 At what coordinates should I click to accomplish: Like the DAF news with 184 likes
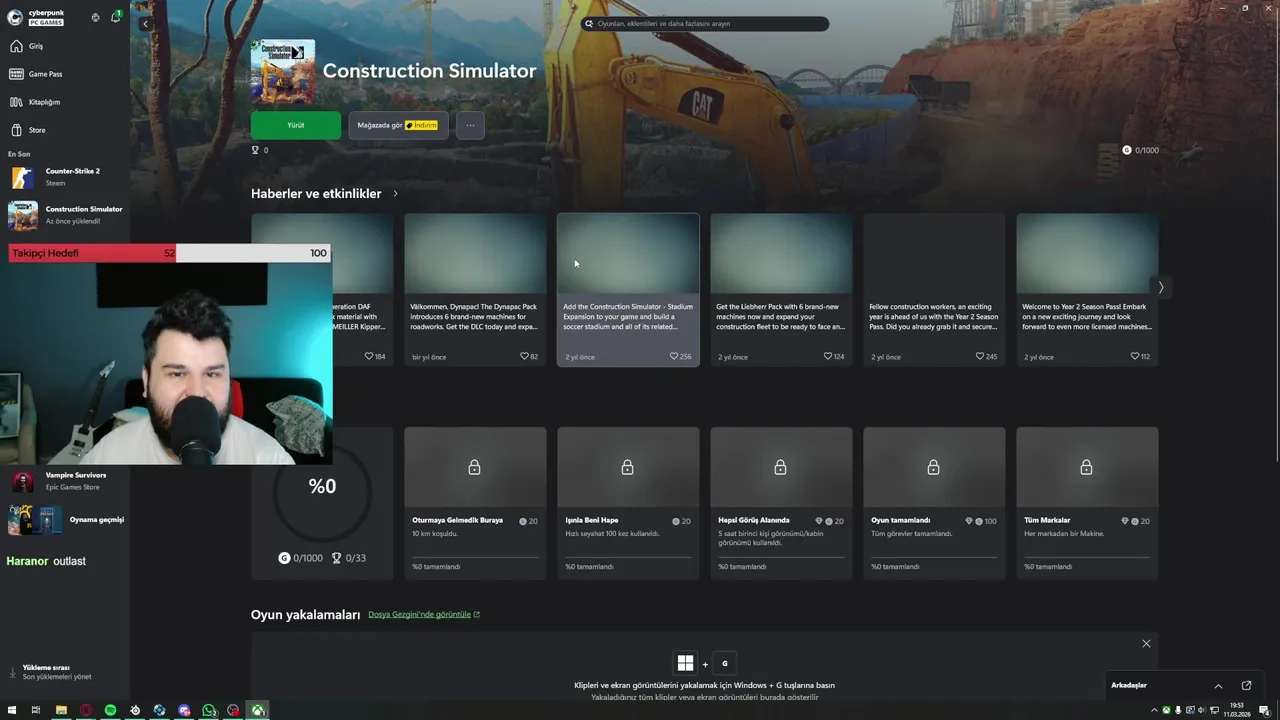369,356
